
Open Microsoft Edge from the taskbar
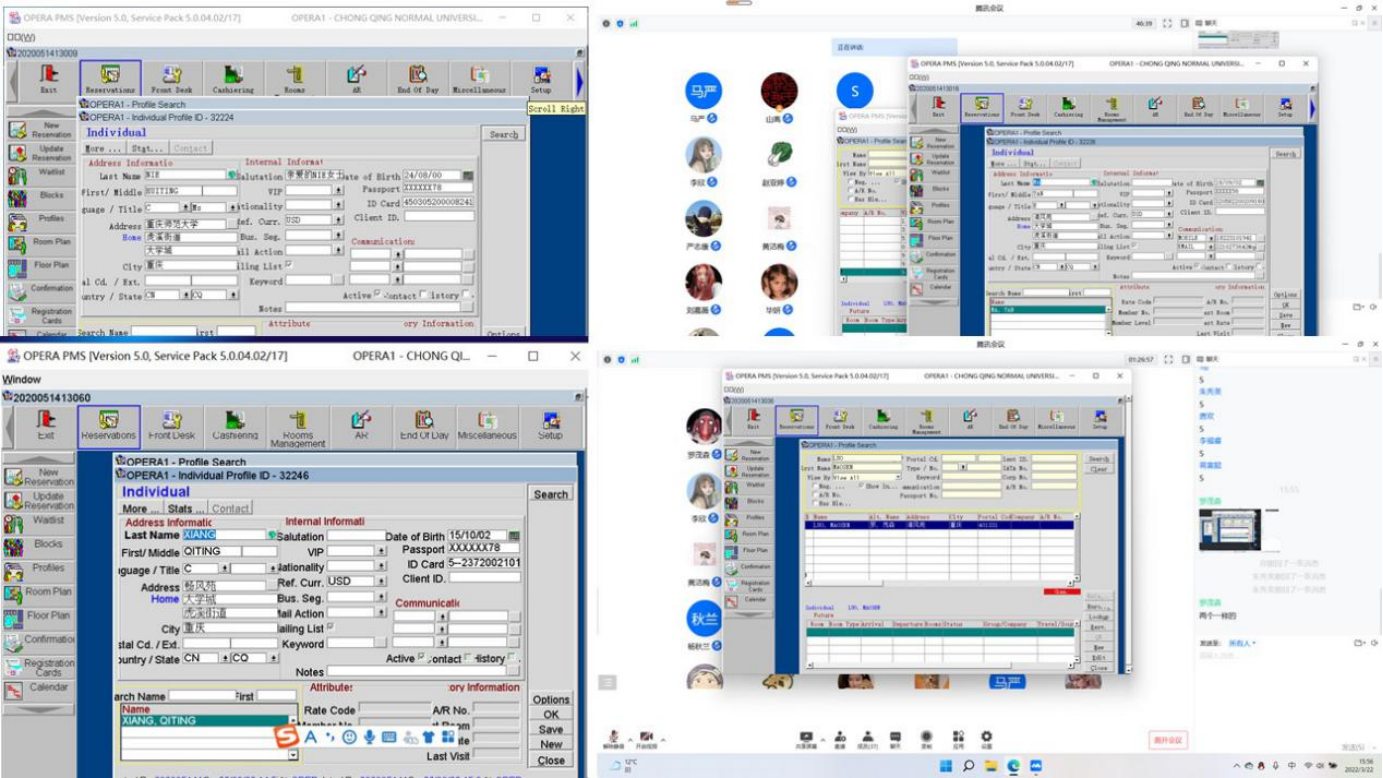click(1013, 766)
